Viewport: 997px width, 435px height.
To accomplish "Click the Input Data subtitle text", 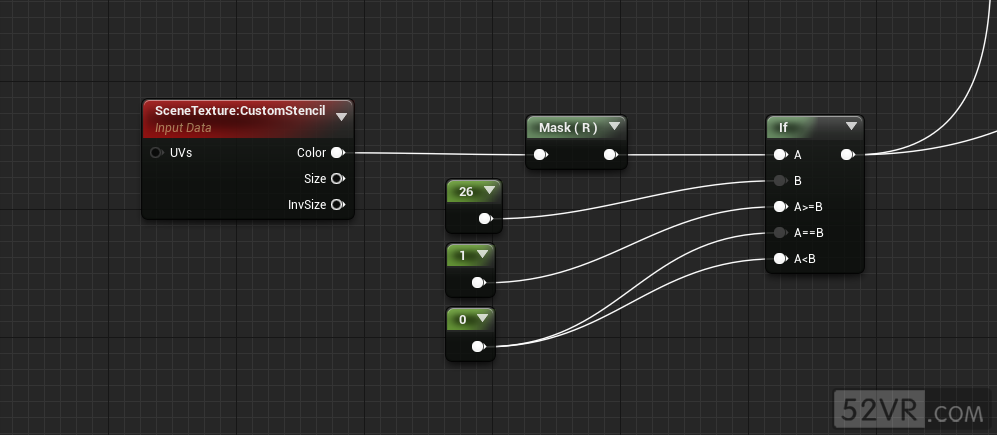I will (183, 128).
